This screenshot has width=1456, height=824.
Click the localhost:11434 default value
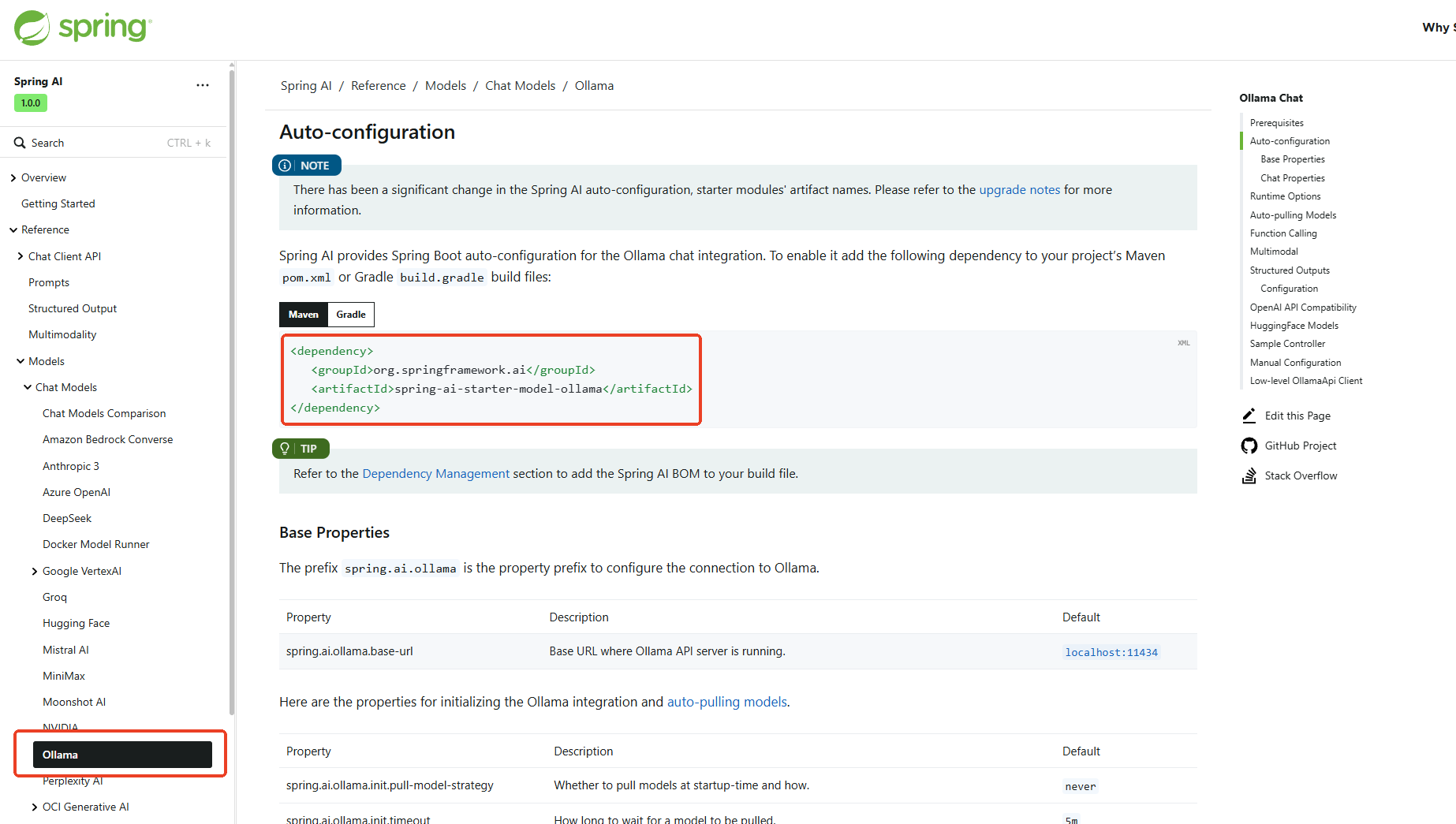click(1111, 652)
